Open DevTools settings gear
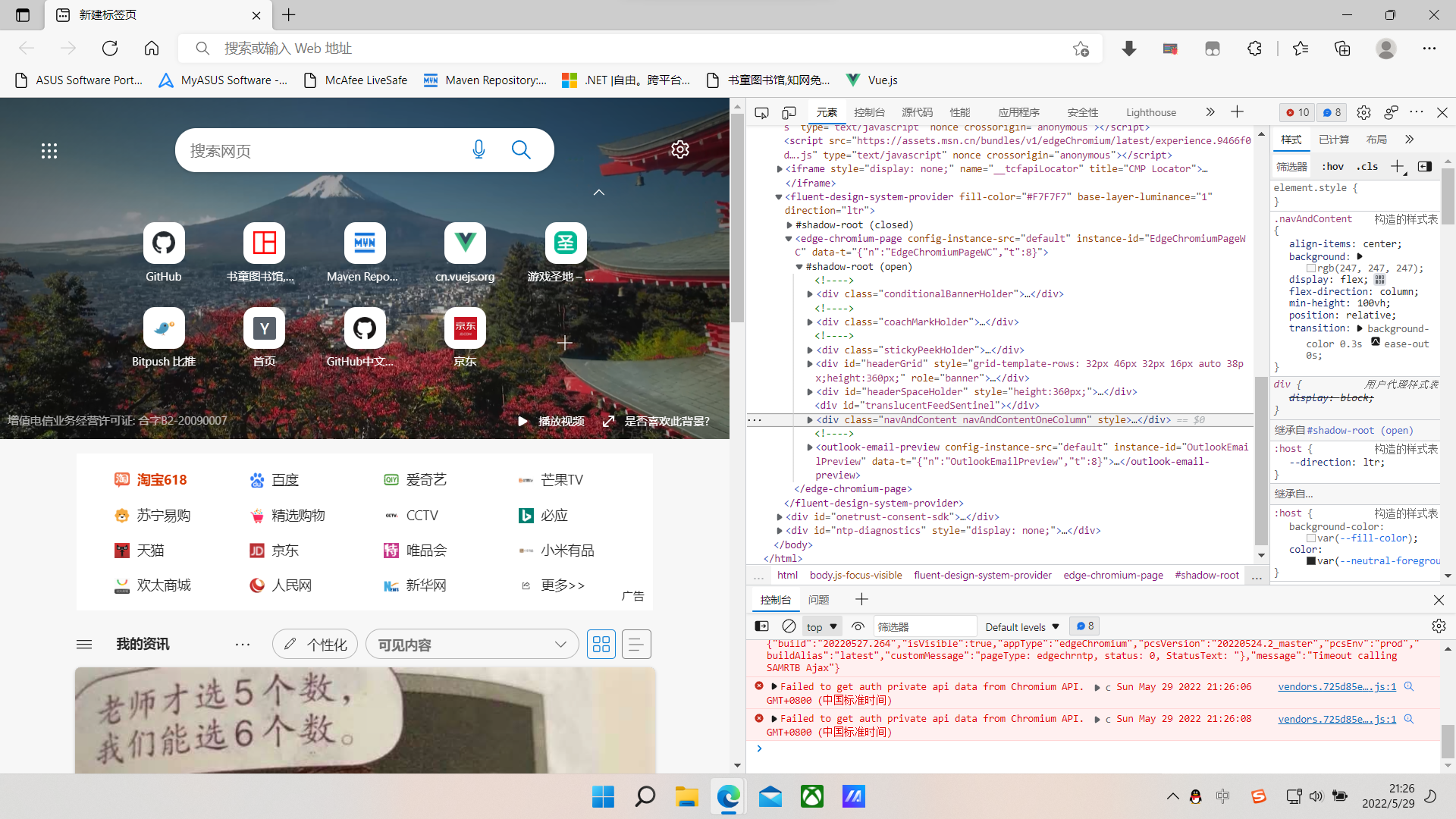Viewport: 1456px width, 819px height. point(1363,112)
